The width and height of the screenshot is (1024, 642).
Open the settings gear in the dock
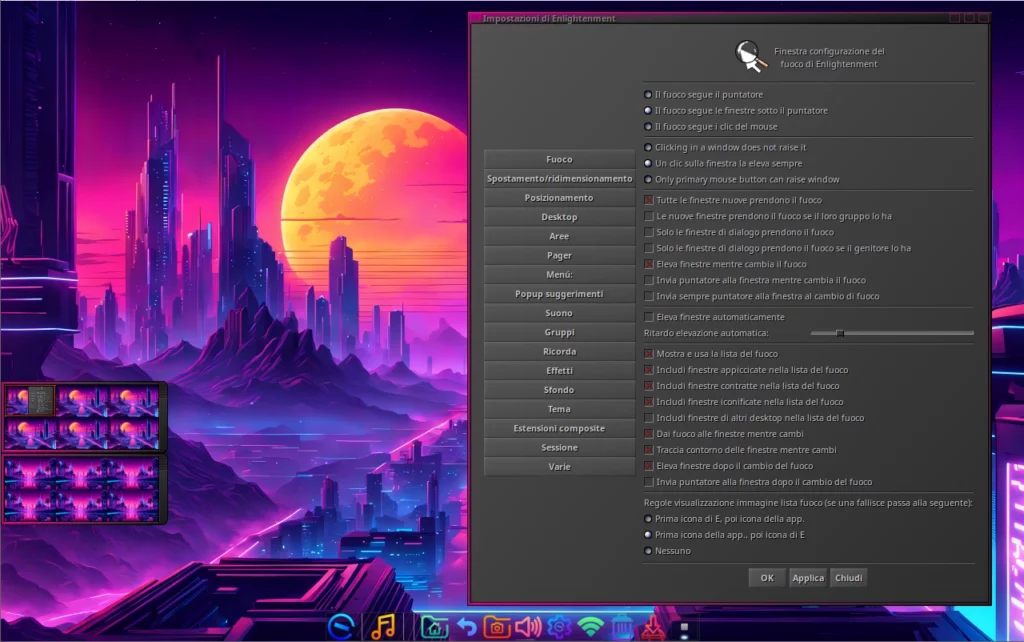[558, 627]
